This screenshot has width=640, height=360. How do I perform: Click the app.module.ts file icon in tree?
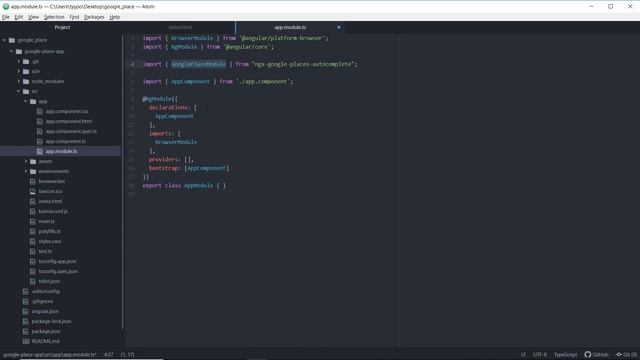(x=40, y=151)
